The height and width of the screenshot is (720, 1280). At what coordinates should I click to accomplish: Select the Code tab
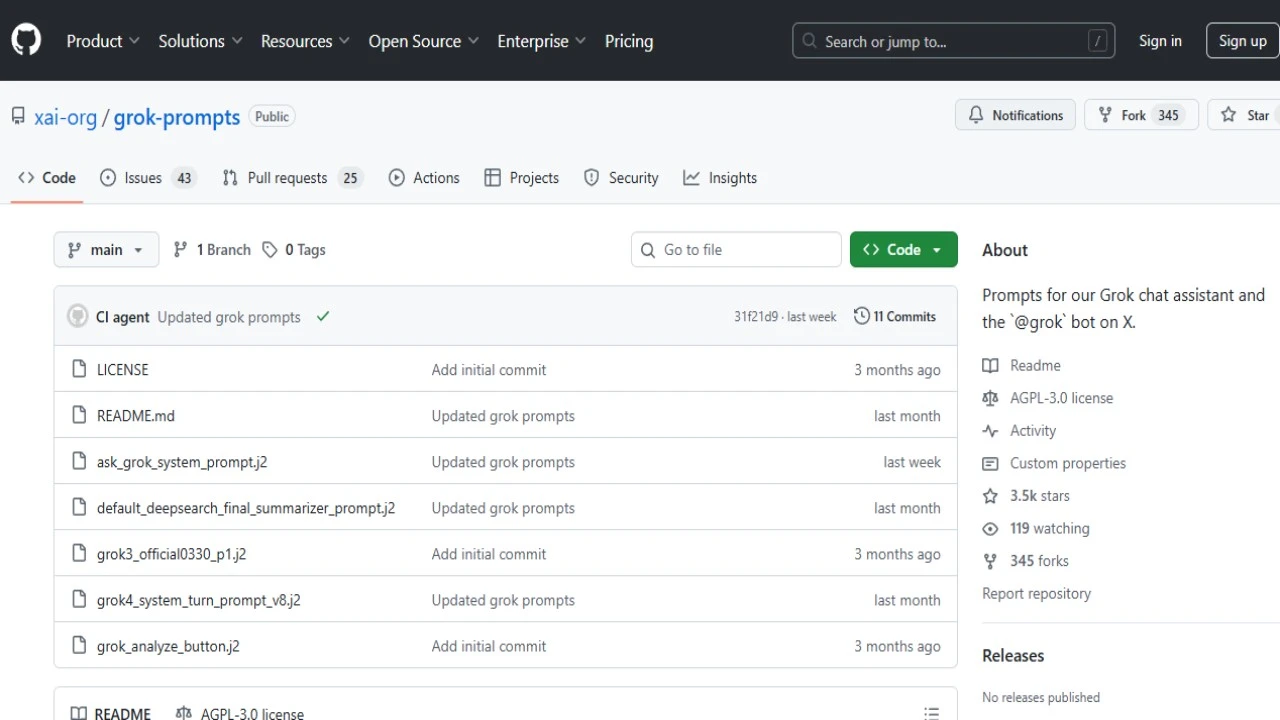point(47,178)
